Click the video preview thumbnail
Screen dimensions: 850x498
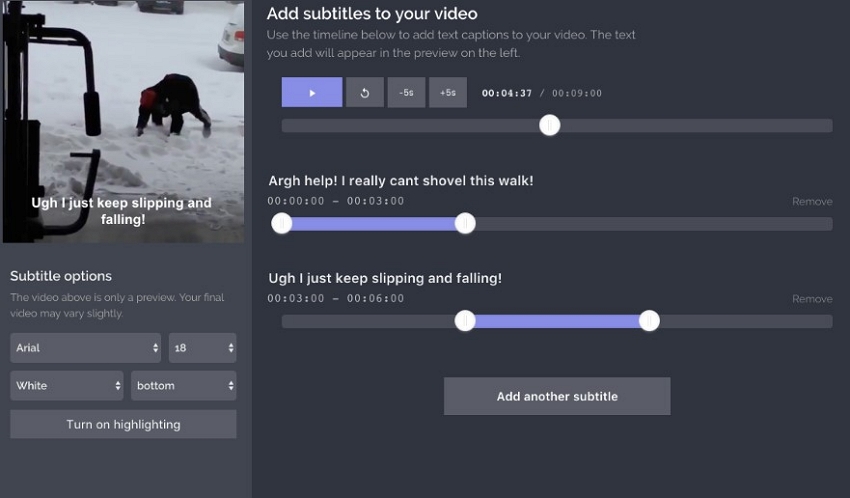pyautogui.click(x=123, y=121)
